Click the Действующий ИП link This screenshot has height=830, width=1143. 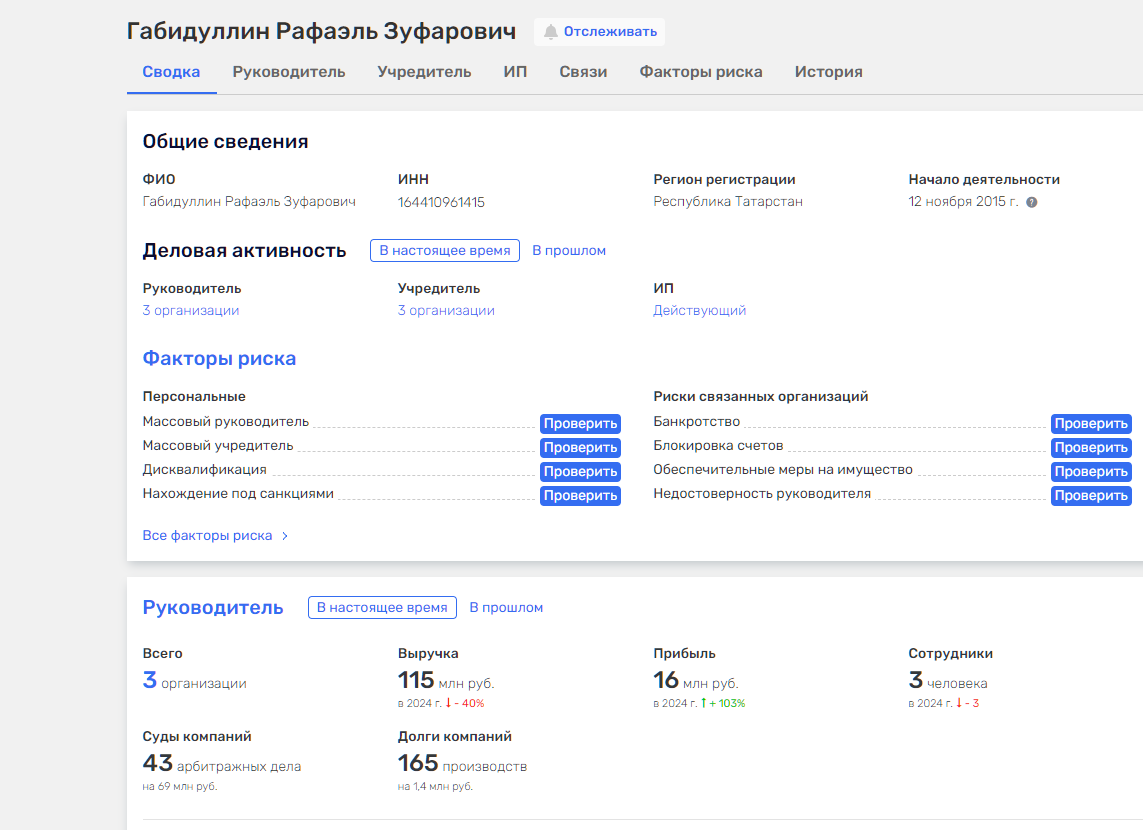(x=699, y=311)
